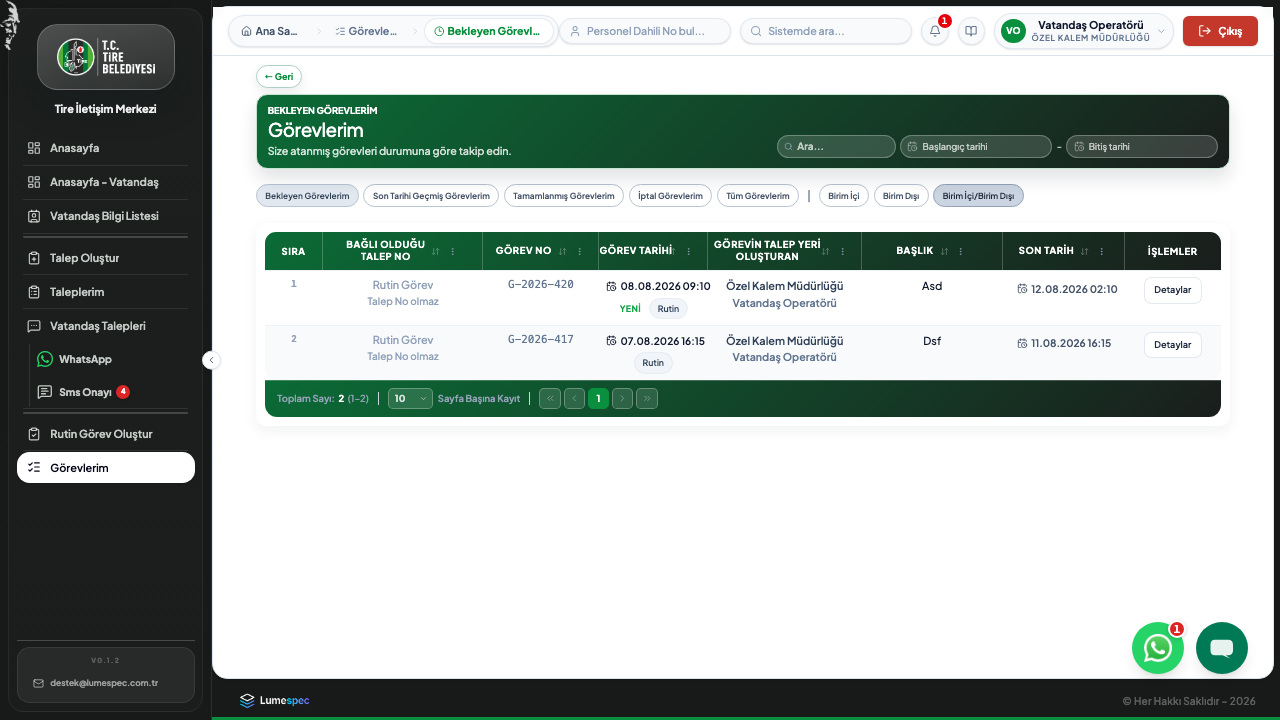Select the Tüm Görevlerim filter
This screenshot has height=720, width=1280.
coord(759,196)
